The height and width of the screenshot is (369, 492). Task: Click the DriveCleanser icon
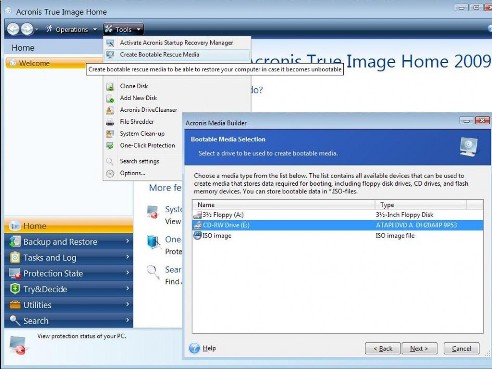tap(110, 110)
